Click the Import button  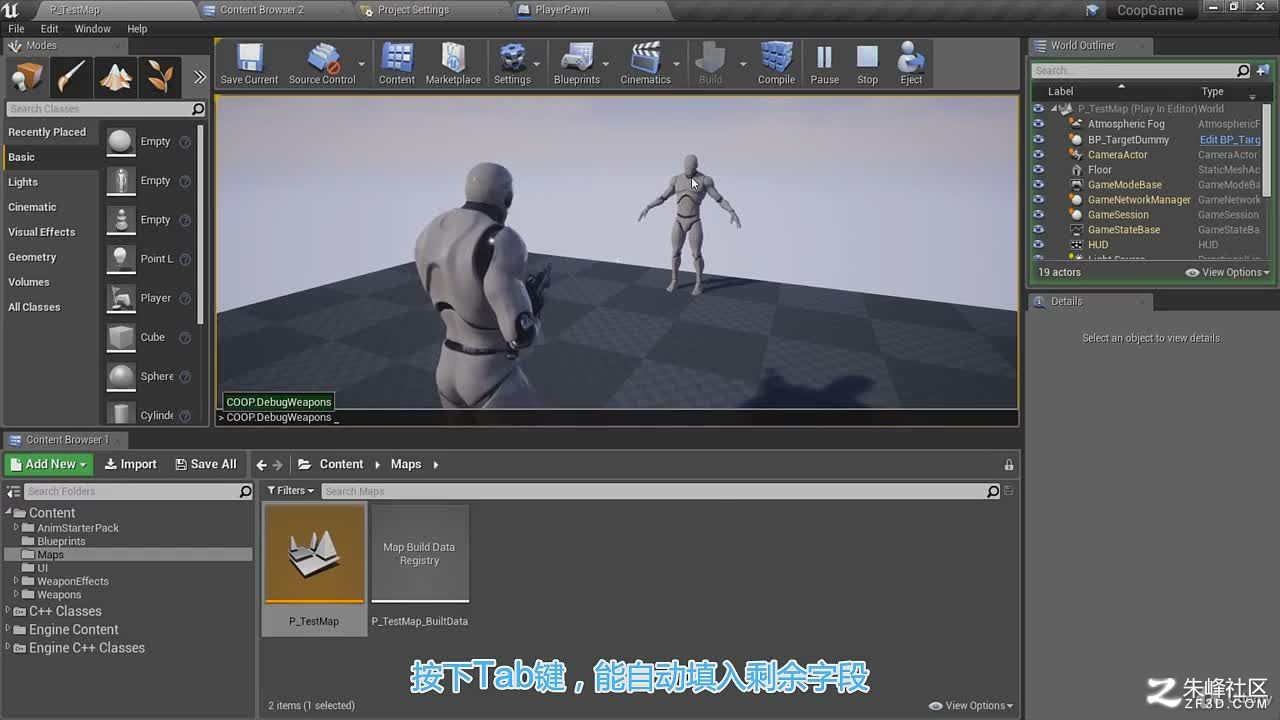130,464
